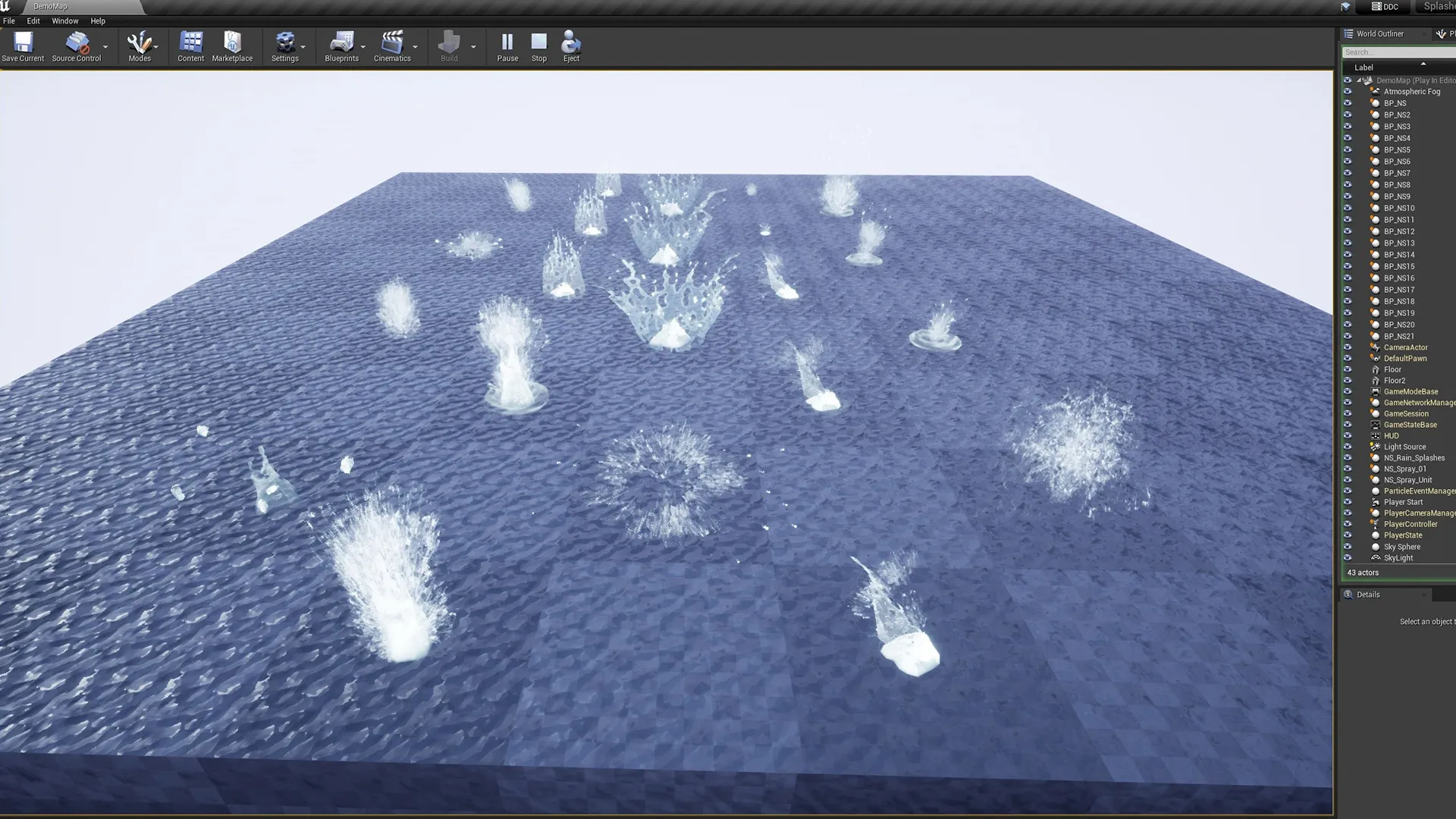Open the Source Control toolbar icon

76,42
